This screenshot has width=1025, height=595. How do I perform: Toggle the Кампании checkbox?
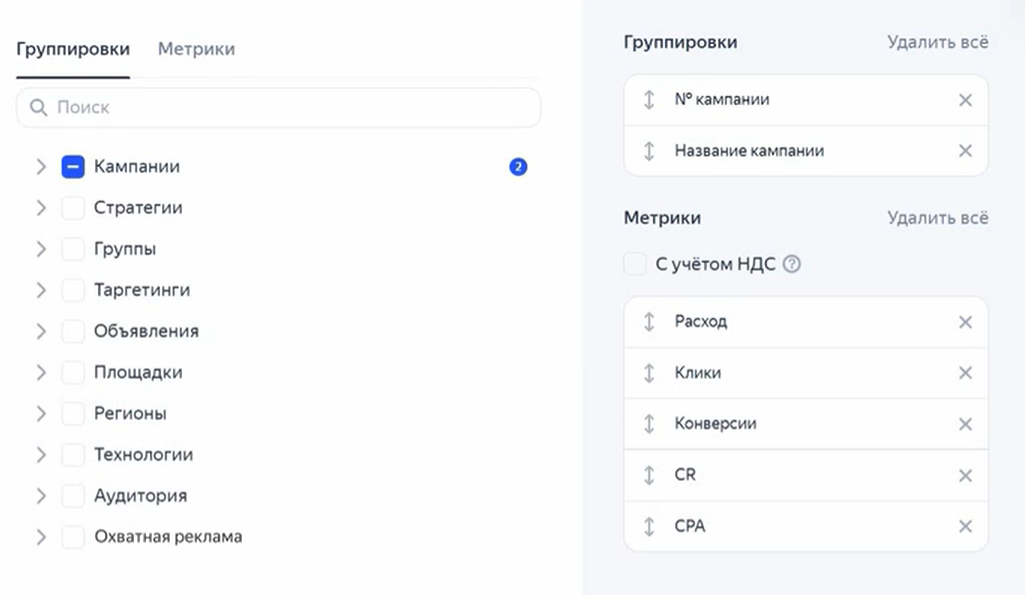73,167
